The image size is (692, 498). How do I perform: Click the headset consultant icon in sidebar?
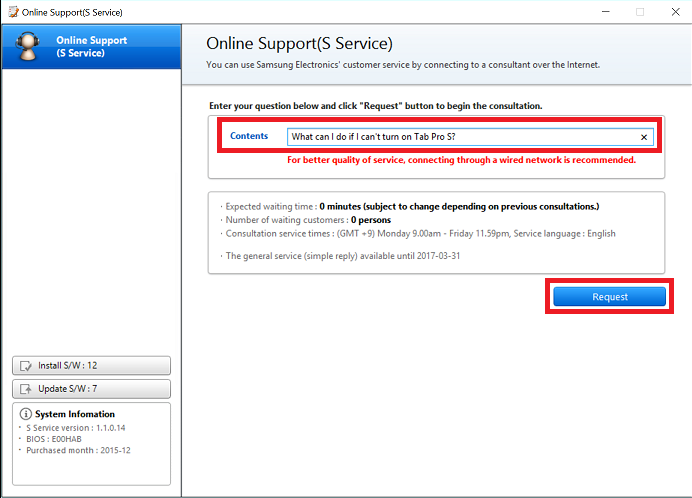pyautogui.click(x=27, y=46)
